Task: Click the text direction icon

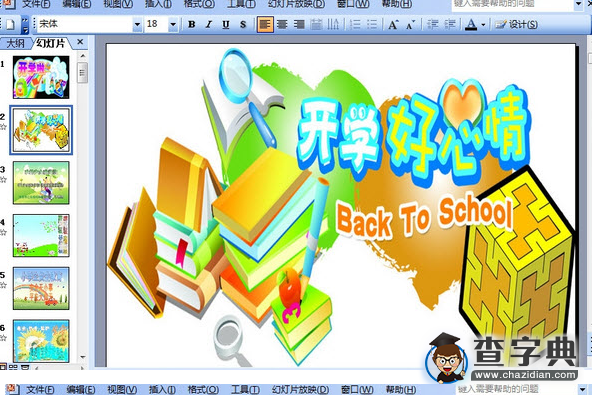Action: (x=333, y=25)
